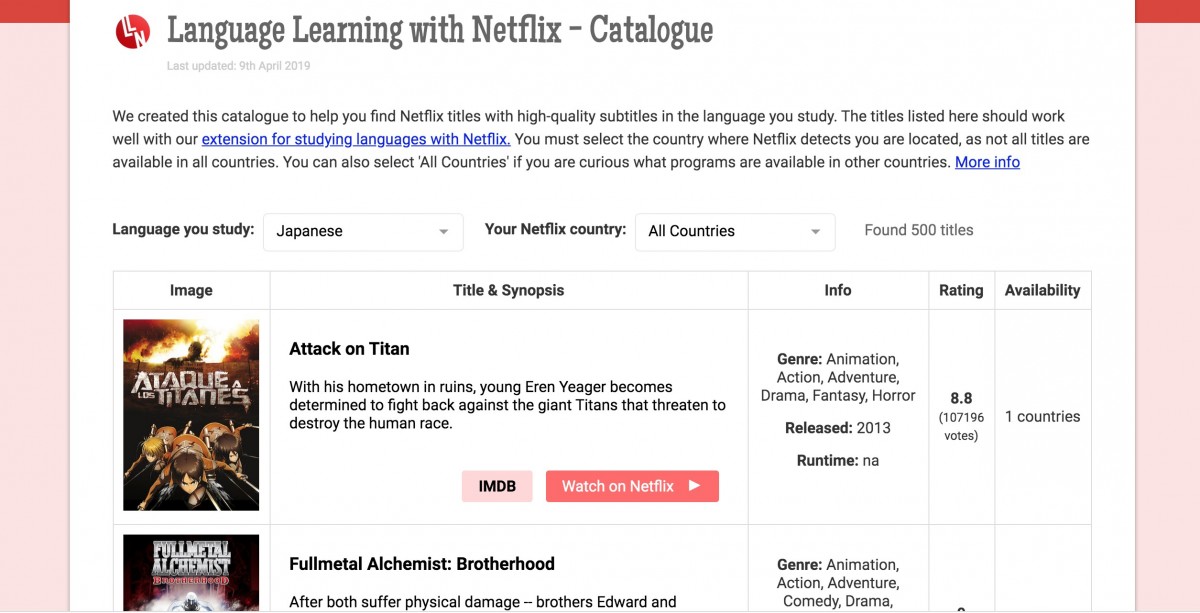Viewport: 1200px width, 613px height.
Task: Click the Rating column header
Action: point(960,290)
